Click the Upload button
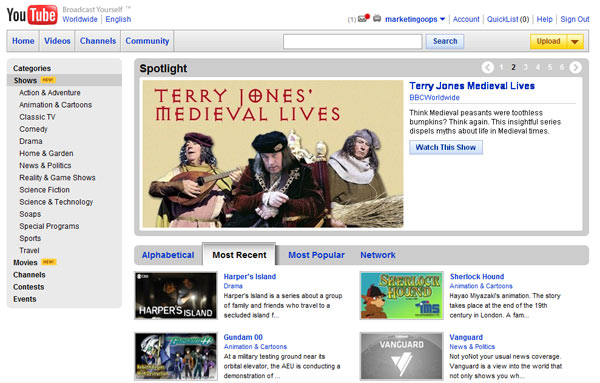 click(548, 41)
